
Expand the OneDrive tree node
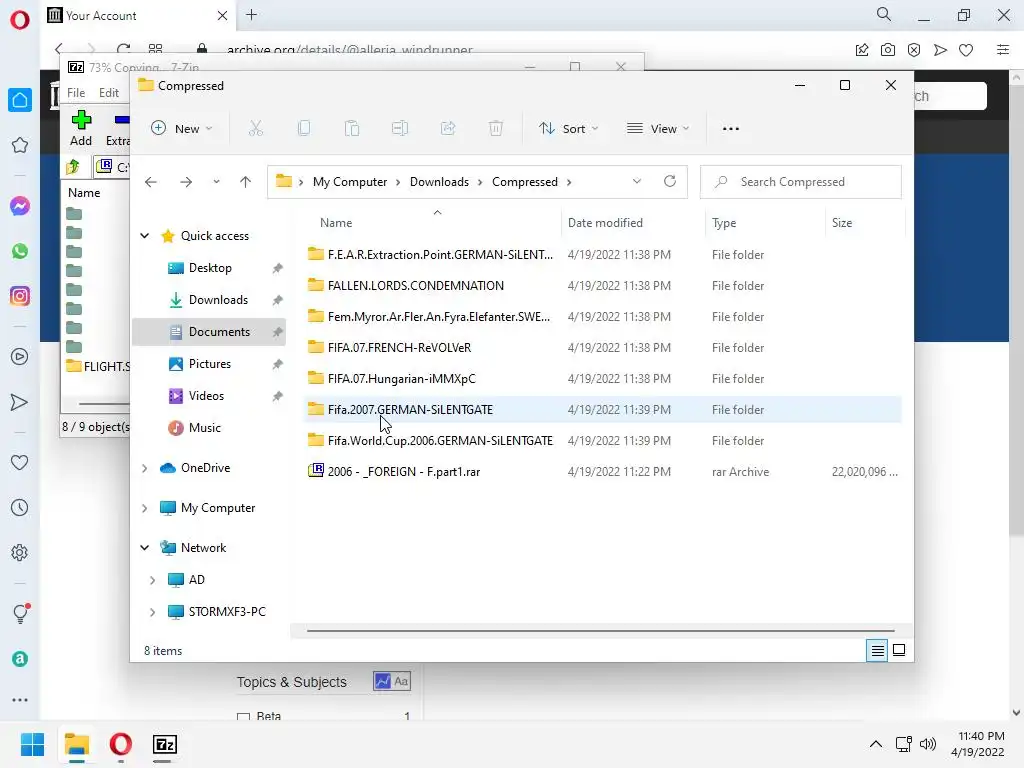(x=145, y=468)
